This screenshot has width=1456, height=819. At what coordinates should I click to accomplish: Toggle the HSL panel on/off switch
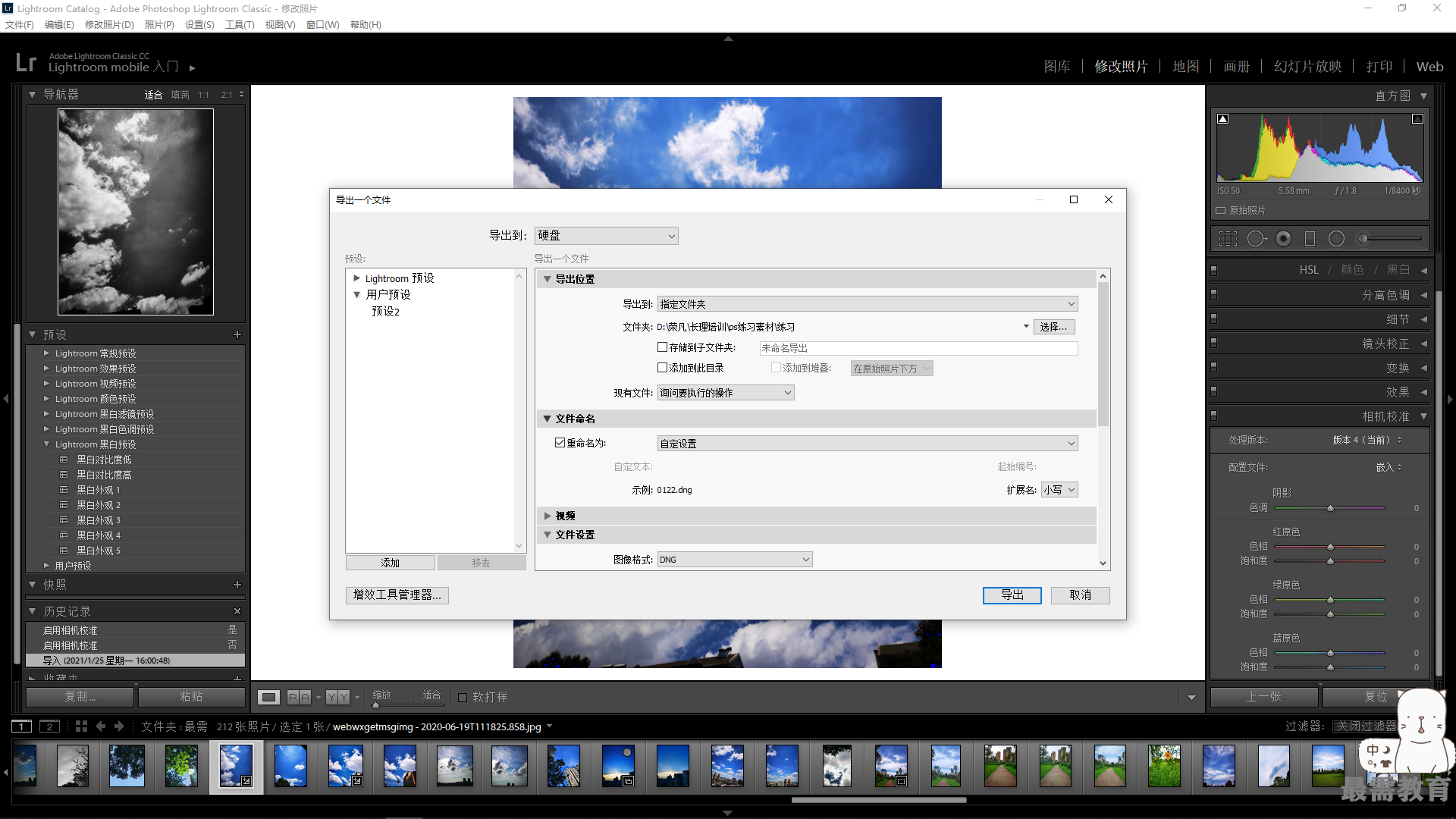pyautogui.click(x=1213, y=270)
